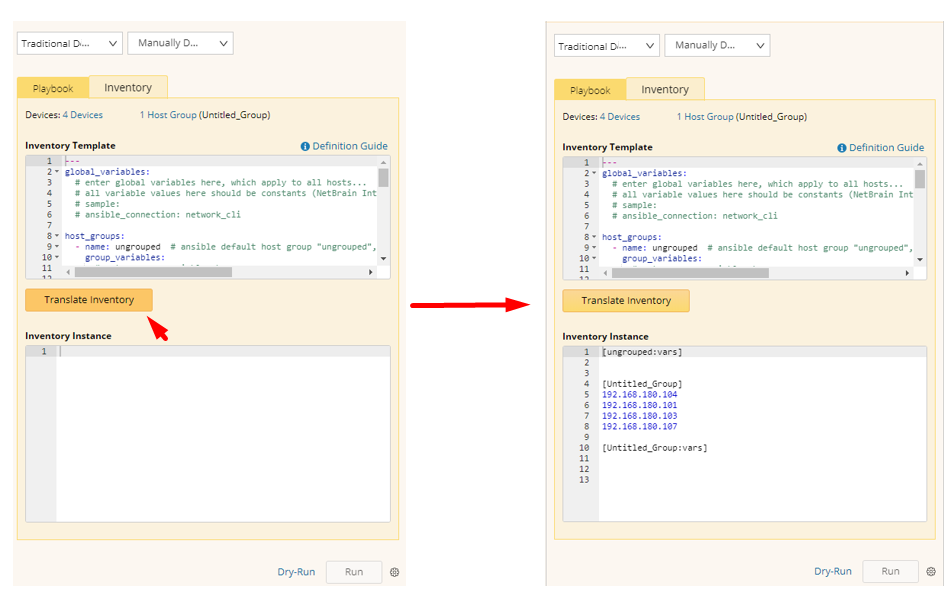The image size is (952, 597).
Task: Click '# ansible_connection: network_cli' line in left template
Action: (x=158, y=214)
